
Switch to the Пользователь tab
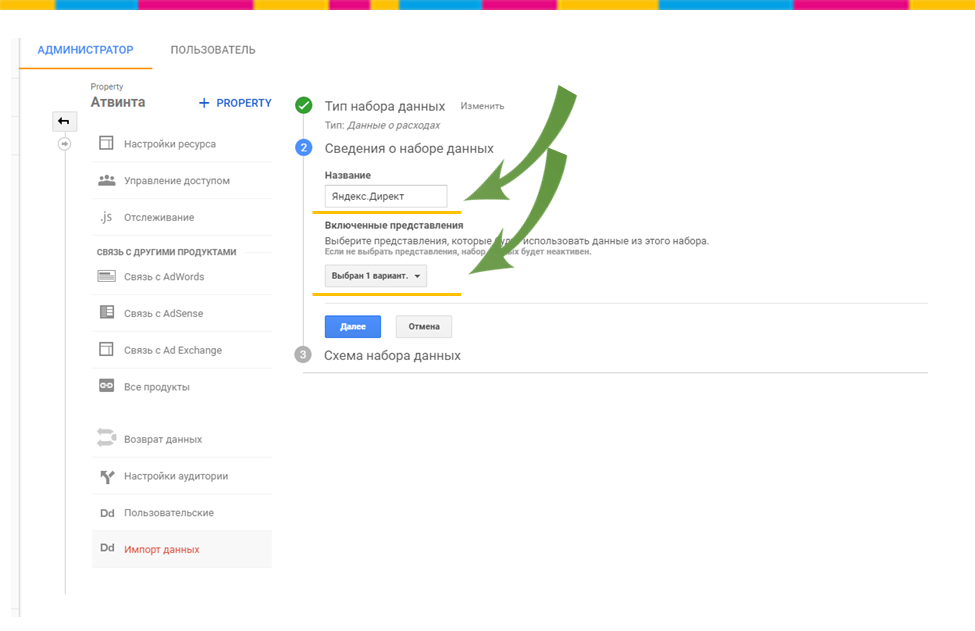coord(213,50)
